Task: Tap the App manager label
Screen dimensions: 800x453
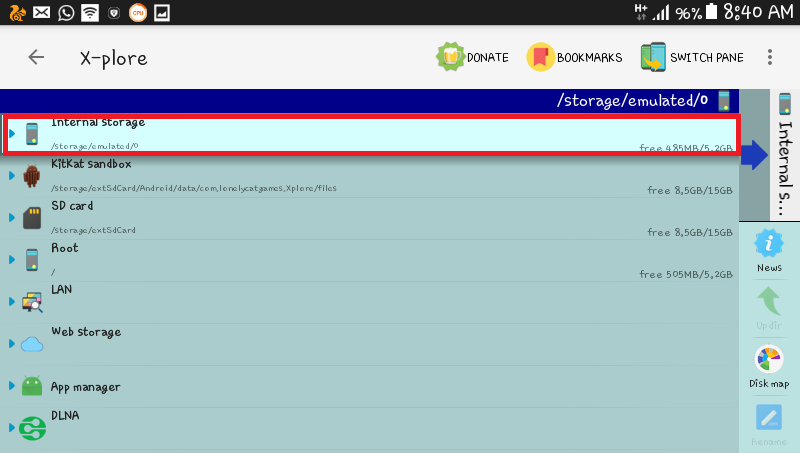Action: [86, 387]
